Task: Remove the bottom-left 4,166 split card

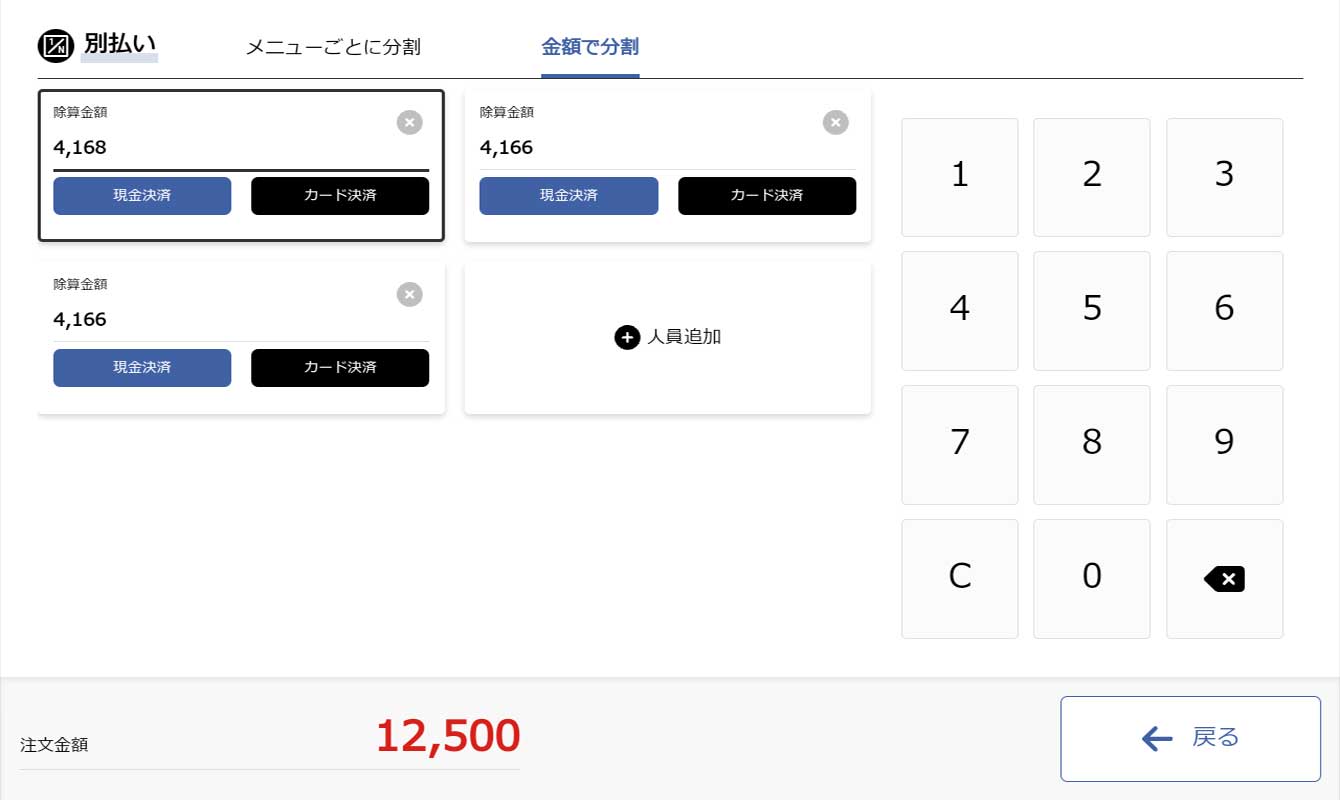Action: pyautogui.click(x=409, y=294)
